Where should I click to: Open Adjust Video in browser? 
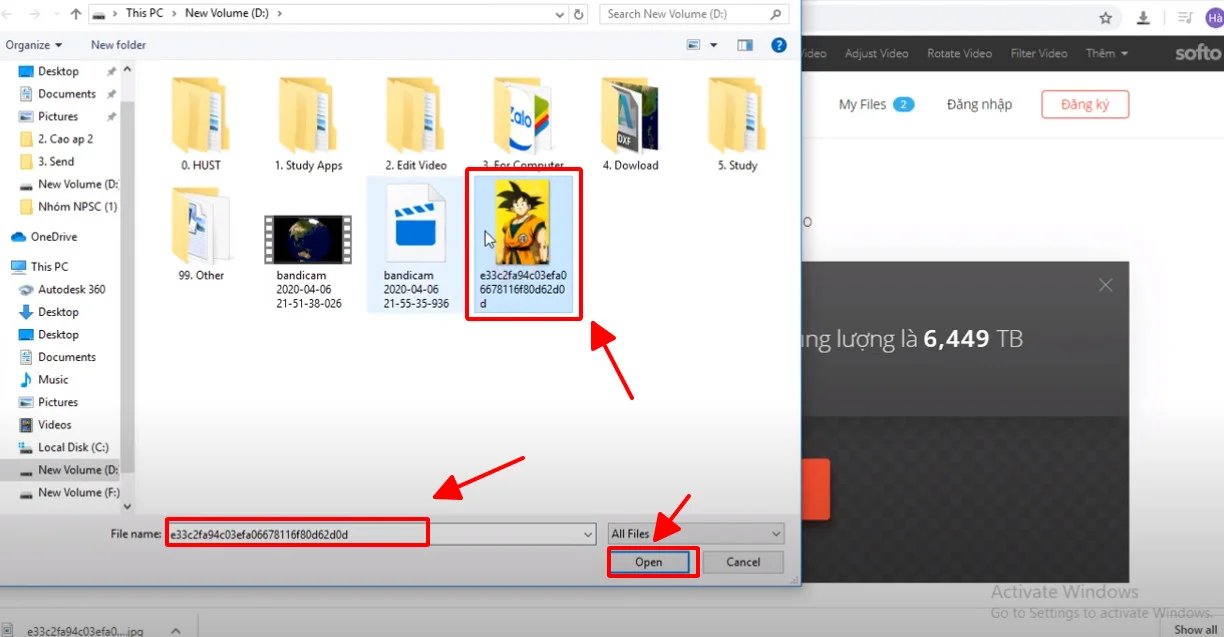pyautogui.click(x=876, y=53)
